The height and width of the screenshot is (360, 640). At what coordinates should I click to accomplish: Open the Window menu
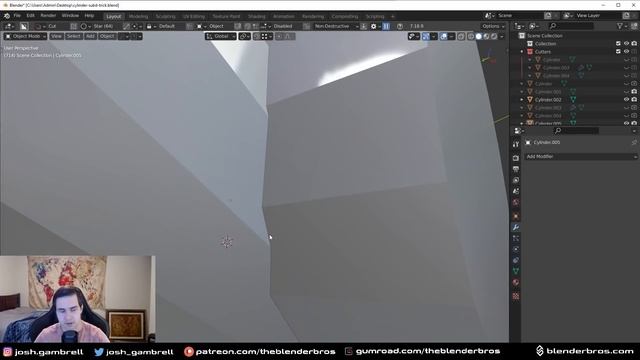pyautogui.click(x=70, y=16)
